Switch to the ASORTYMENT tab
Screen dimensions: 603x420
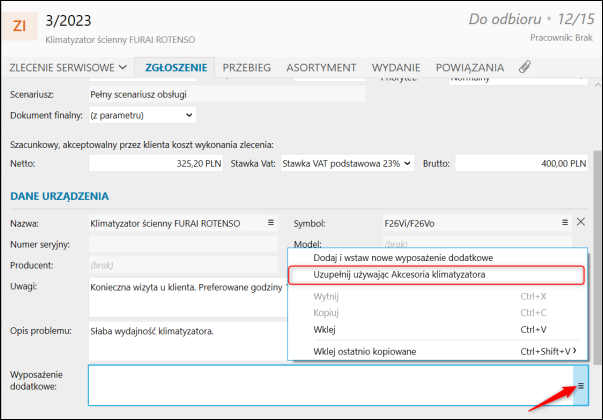click(x=321, y=68)
